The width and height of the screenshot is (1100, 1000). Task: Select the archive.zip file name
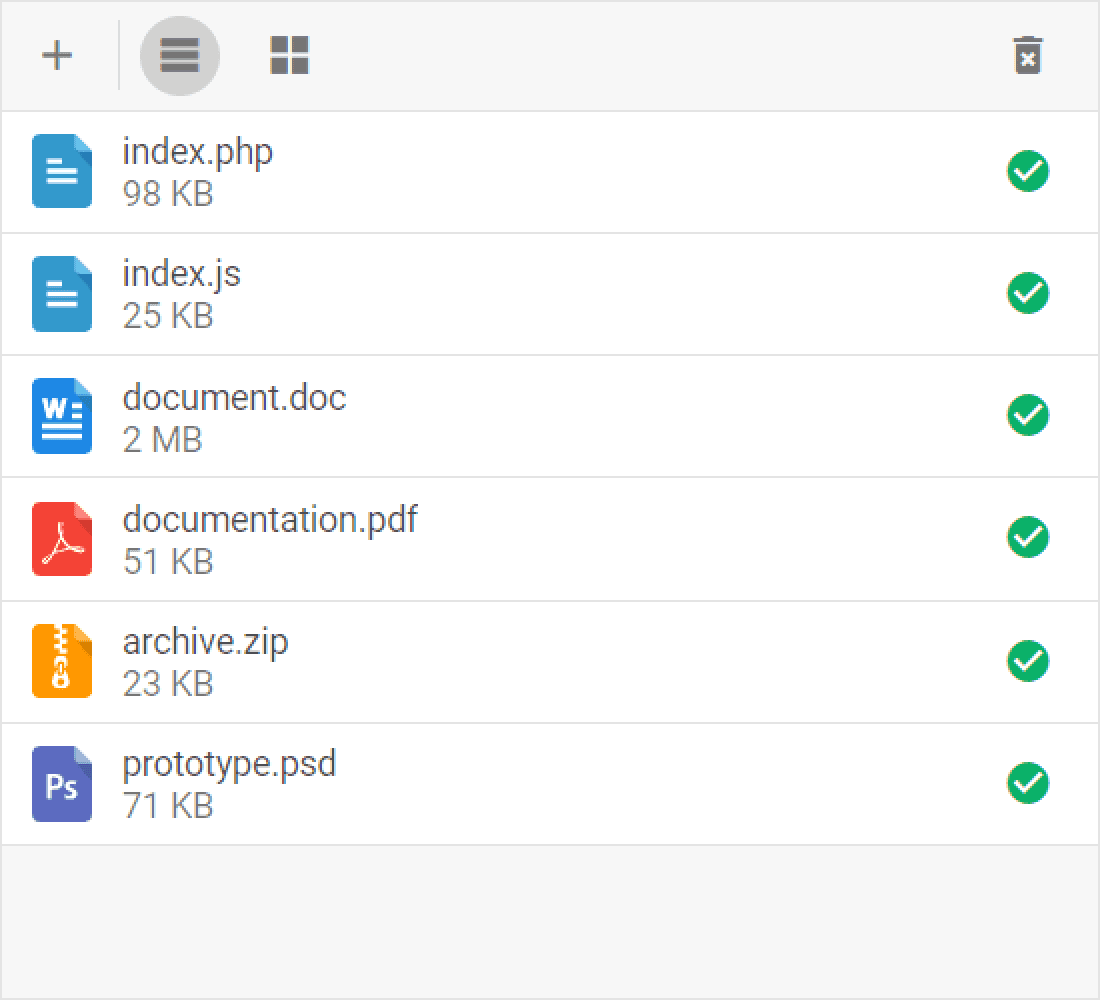(205, 642)
